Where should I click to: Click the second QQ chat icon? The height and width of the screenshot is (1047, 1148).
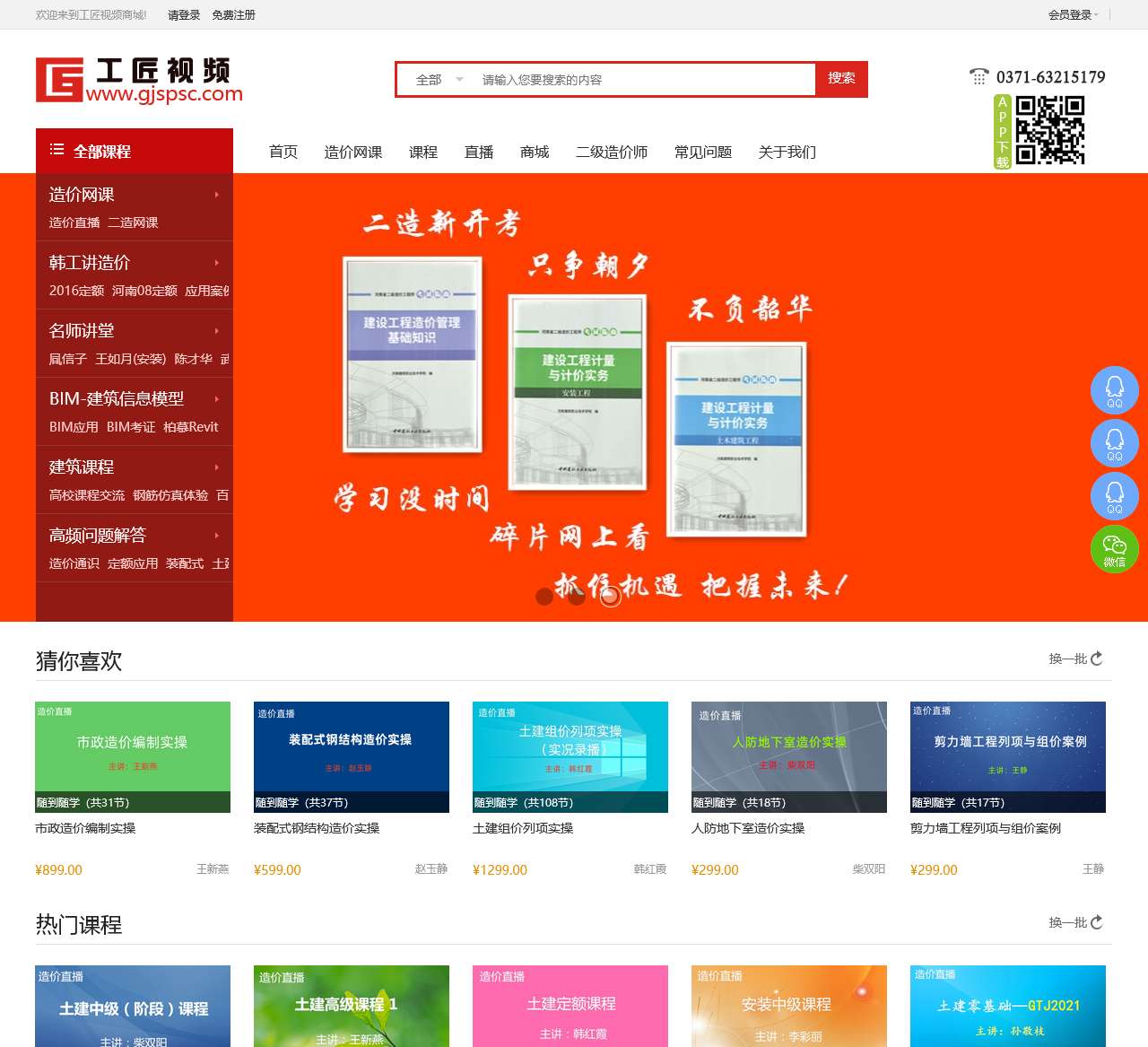pyautogui.click(x=1115, y=443)
